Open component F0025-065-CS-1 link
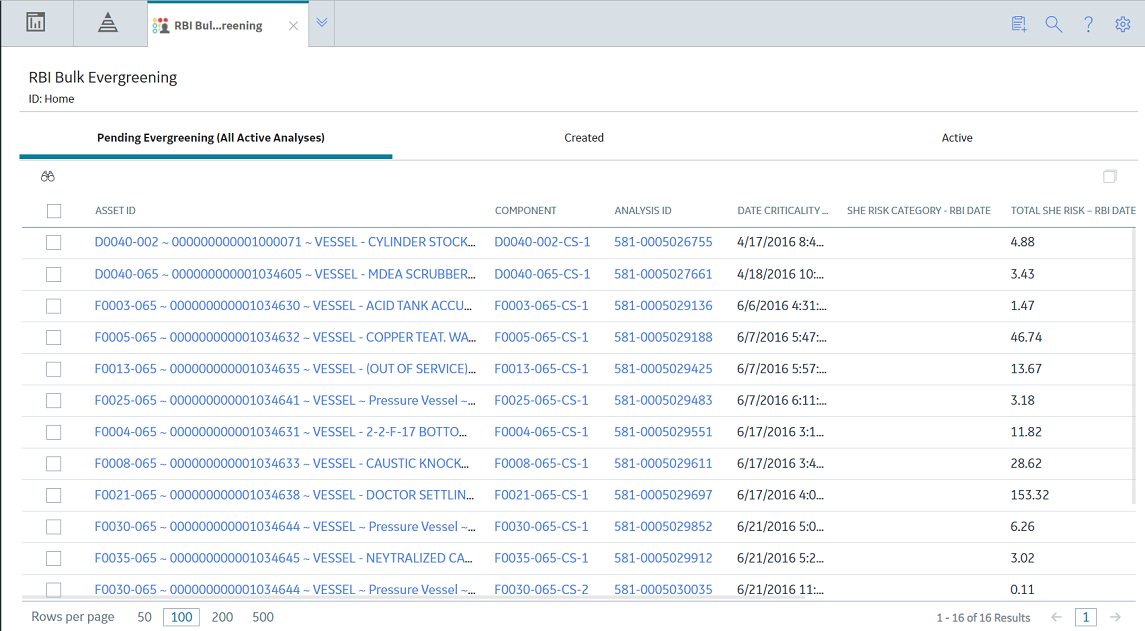 pos(541,400)
